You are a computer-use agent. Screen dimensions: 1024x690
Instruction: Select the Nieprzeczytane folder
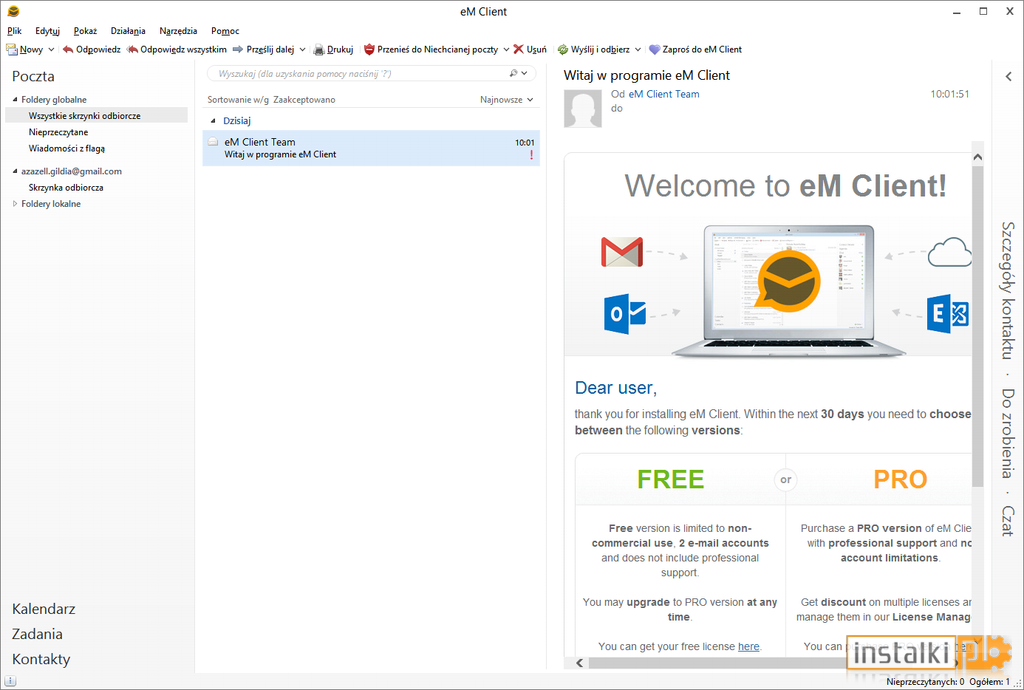pos(58,132)
